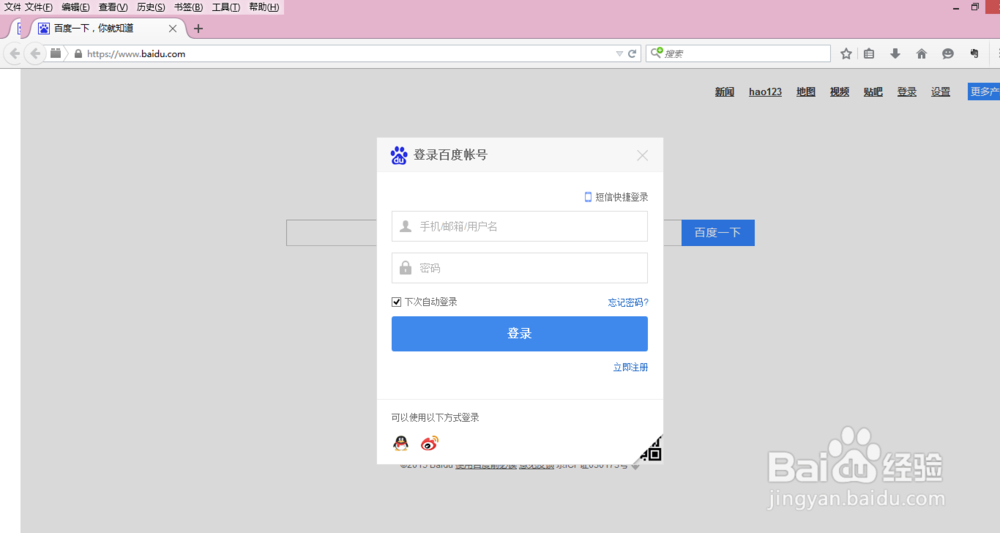Open the bookmarks list icon
The height and width of the screenshot is (533, 1000).
(869, 54)
